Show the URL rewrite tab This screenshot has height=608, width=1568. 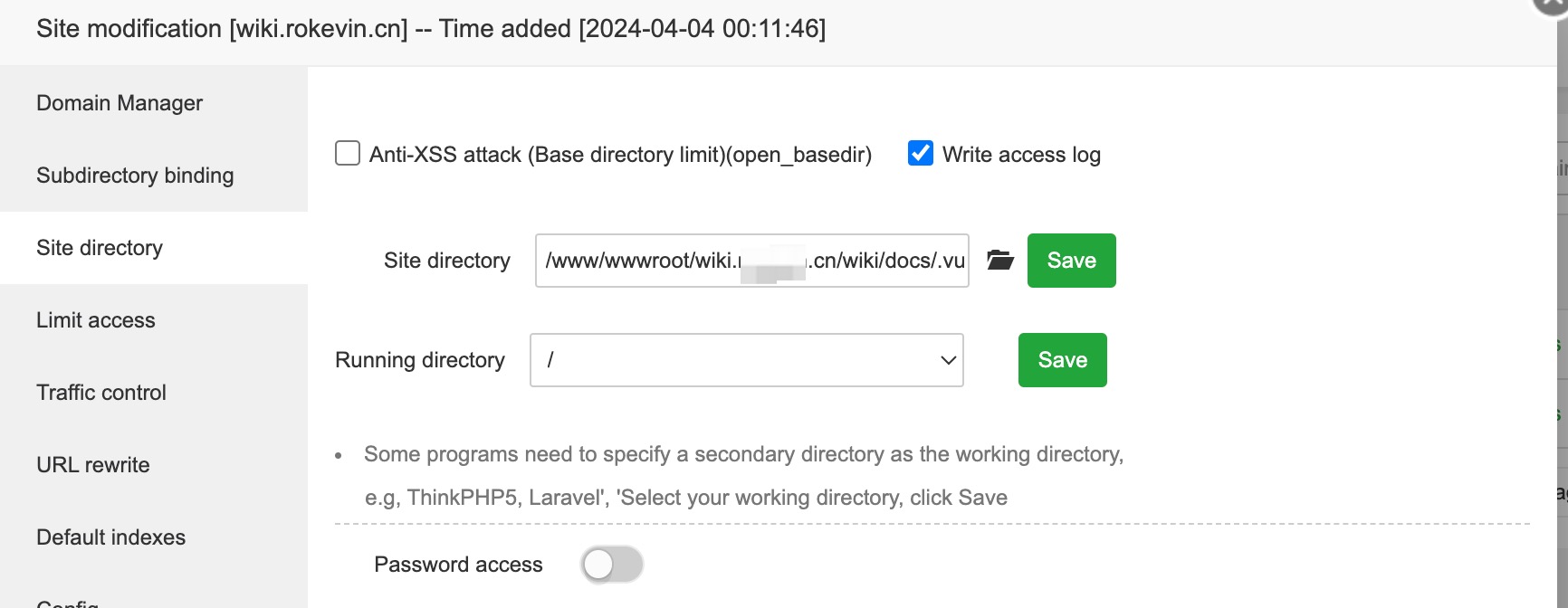(93, 465)
